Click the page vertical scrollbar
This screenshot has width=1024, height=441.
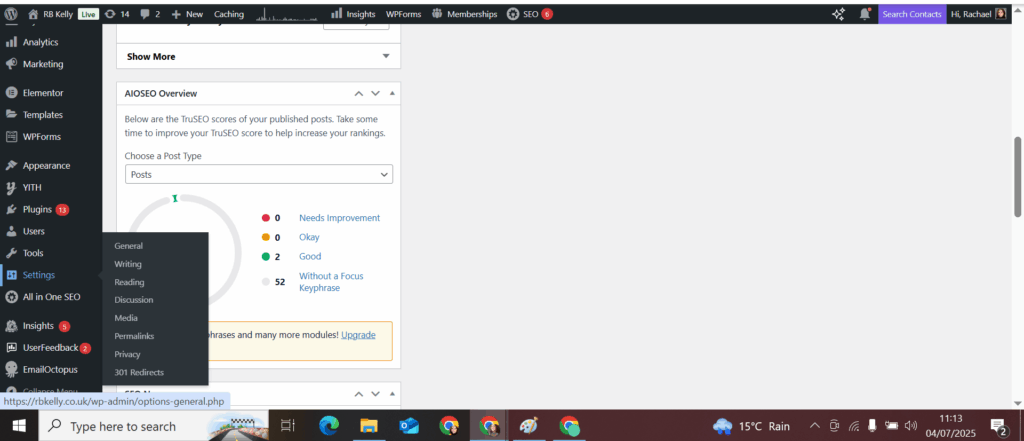point(1017,176)
